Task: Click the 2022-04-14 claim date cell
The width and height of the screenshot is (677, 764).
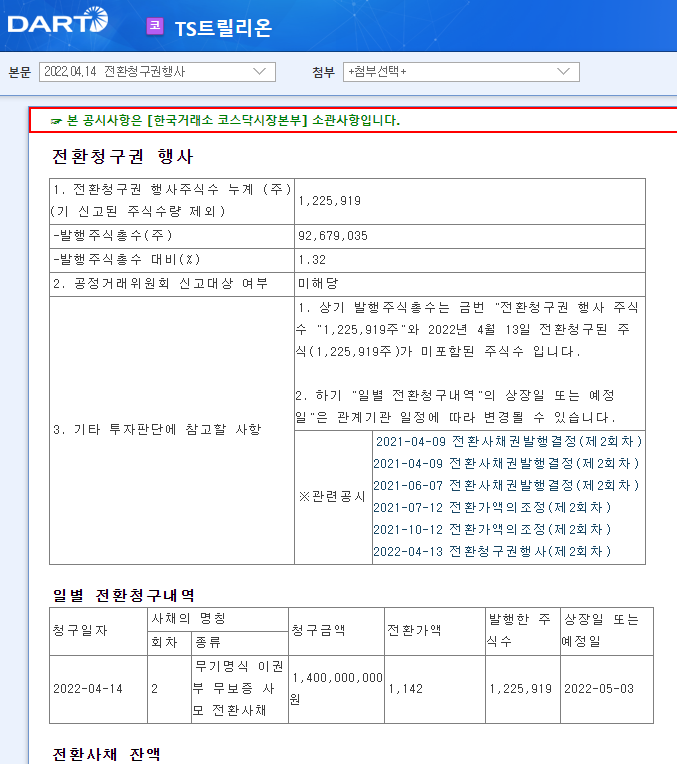Action: 98,689
